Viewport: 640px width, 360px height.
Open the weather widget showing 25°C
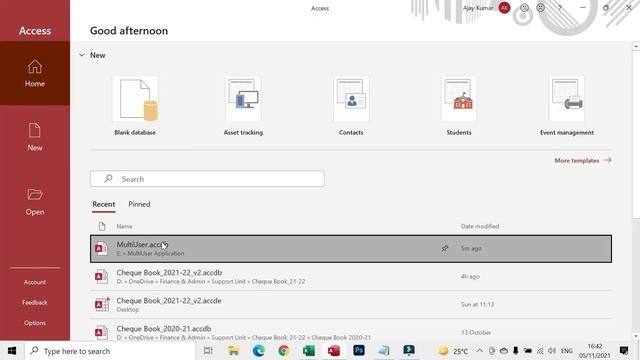[453, 351]
